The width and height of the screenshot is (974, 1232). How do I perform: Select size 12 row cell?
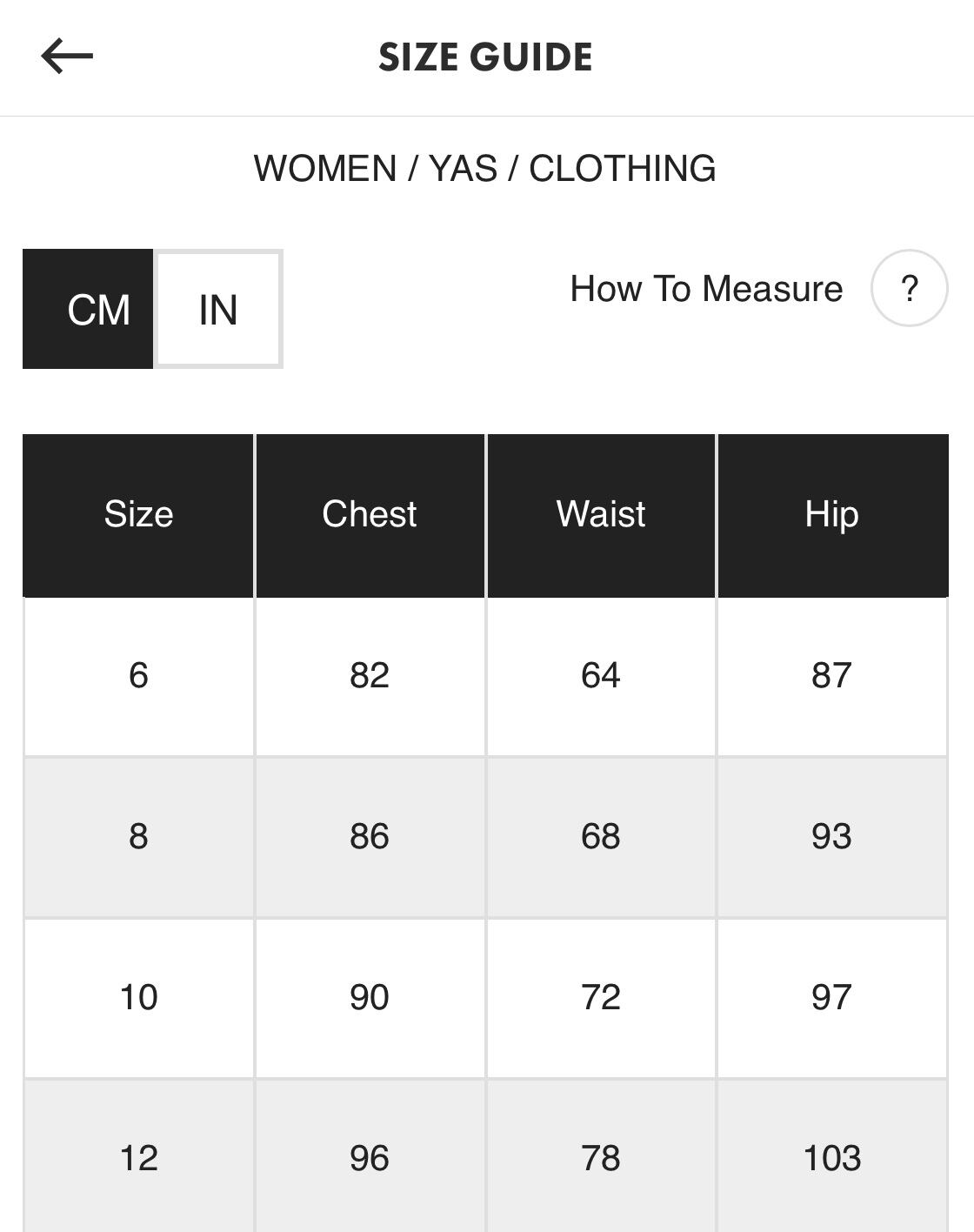(138, 1158)
